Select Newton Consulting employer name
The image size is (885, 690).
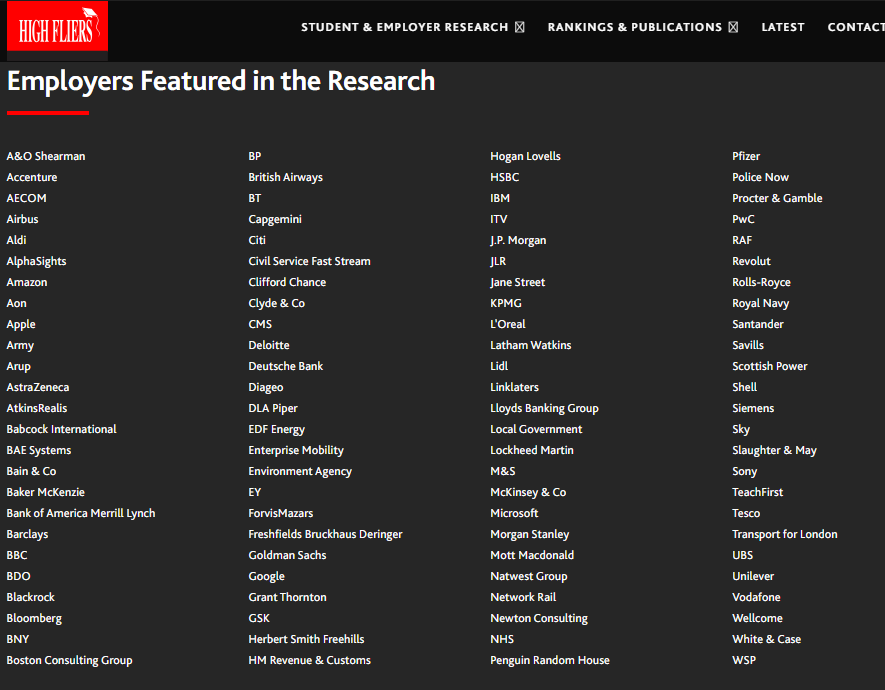point(538,618)
